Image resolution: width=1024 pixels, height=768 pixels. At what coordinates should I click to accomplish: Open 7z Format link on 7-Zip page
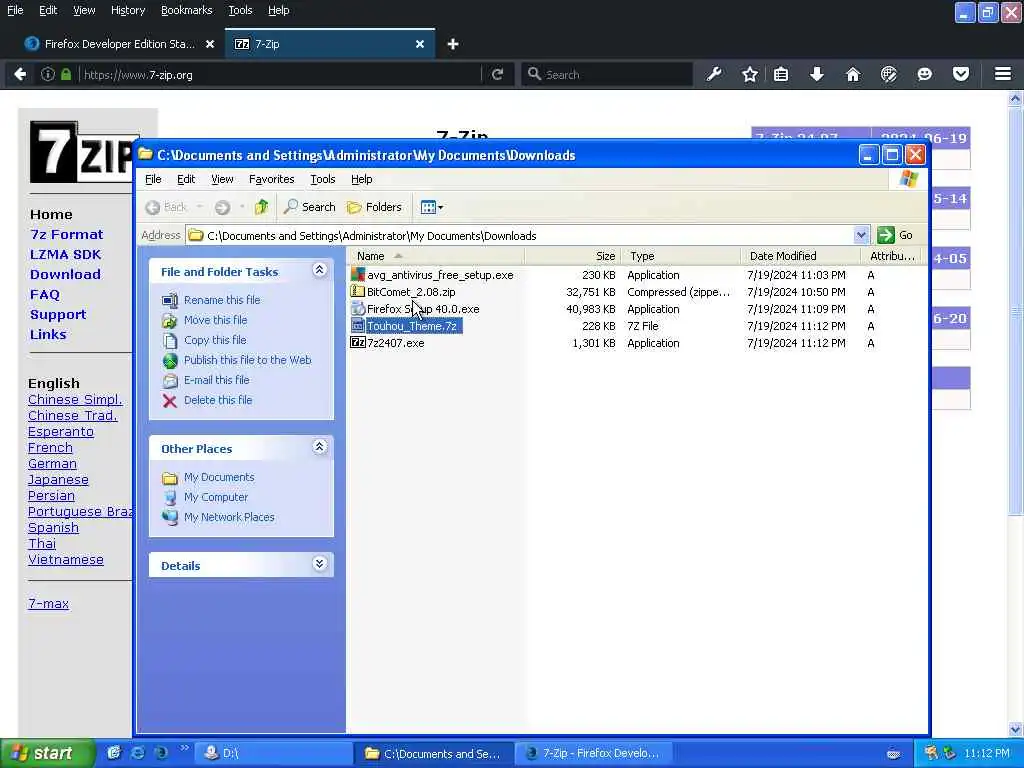[x=67, y=234]
